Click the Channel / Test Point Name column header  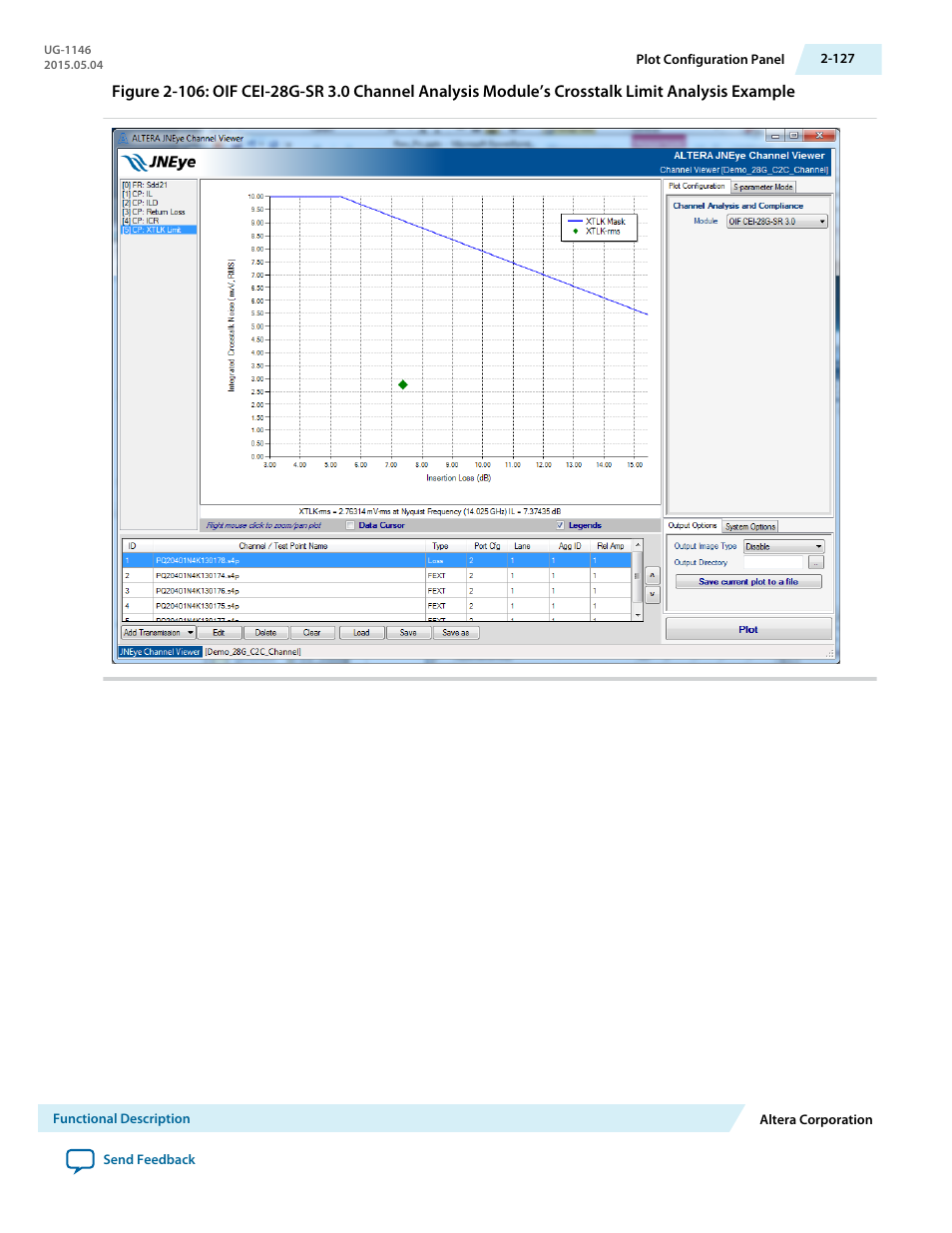[283, 546]
